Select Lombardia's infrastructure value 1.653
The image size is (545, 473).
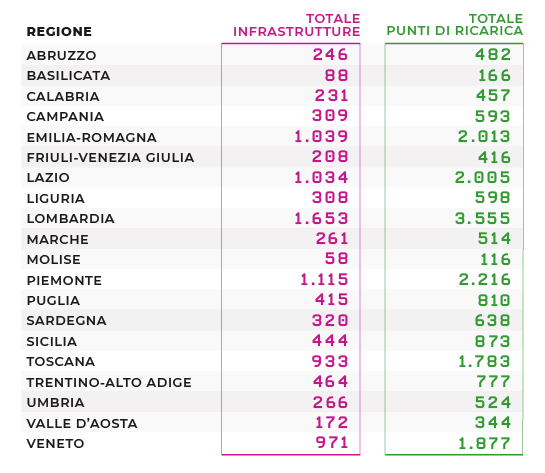320,218
